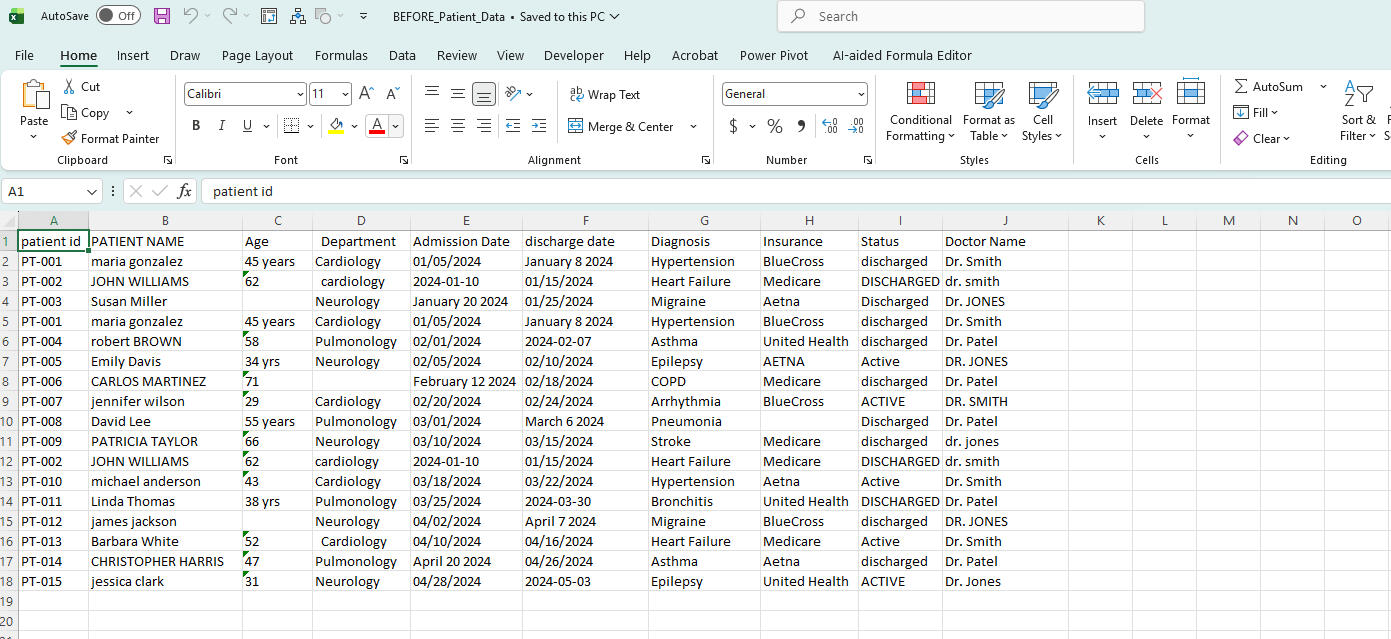1391x639 pixels.
Task: Click the Save icon in title bar
Action: pos(162,16)
